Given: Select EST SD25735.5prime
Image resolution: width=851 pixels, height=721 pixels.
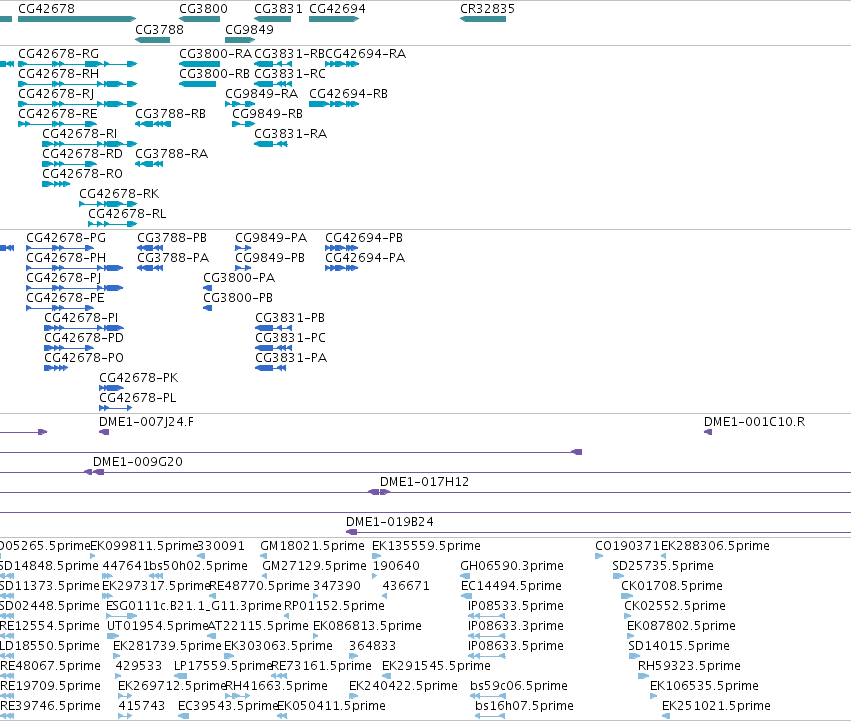Looking at the screenshot, I should (x=663, y=566).
